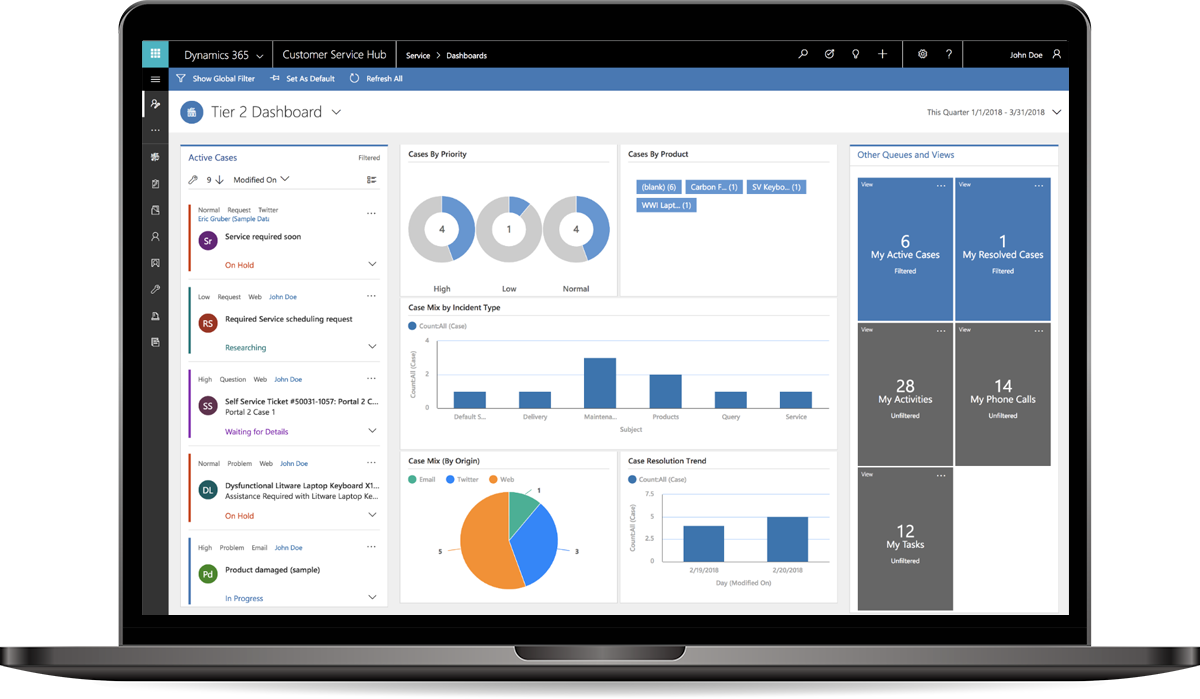
Task: Expand the This Quarter date range dropdown
Action: [x=1058, y=112]
